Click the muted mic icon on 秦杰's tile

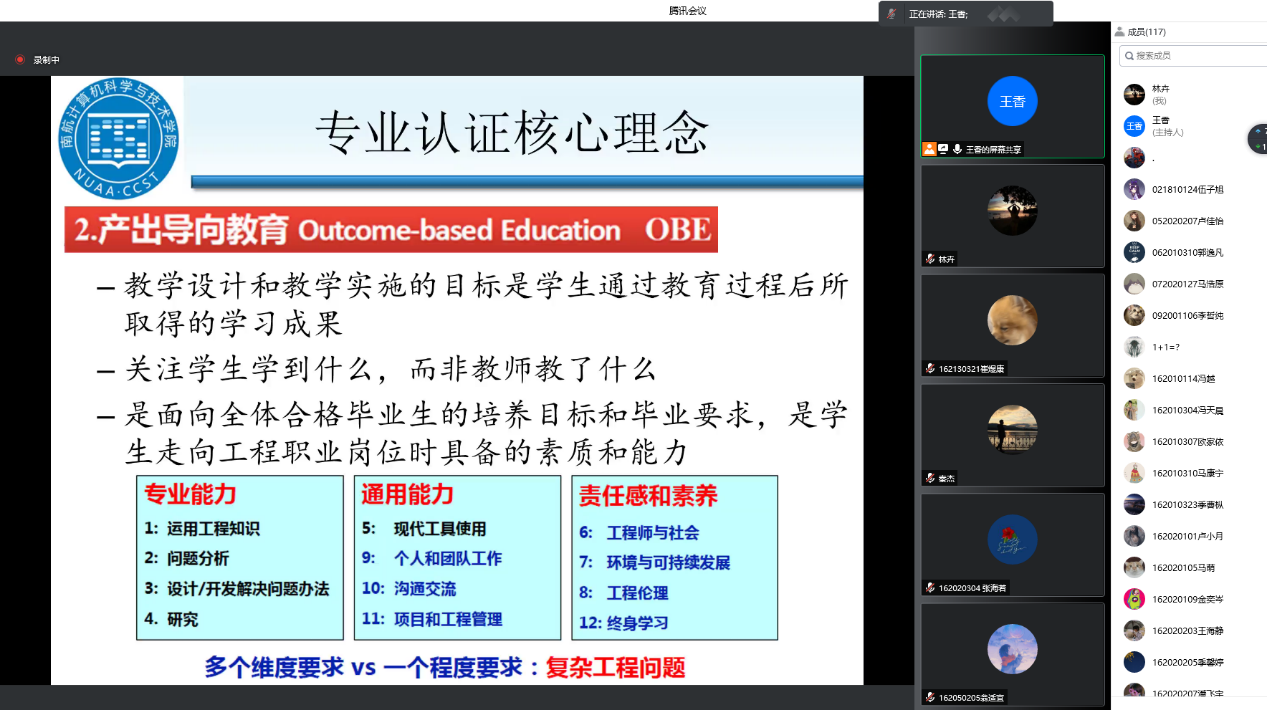(x=930, y=478)
